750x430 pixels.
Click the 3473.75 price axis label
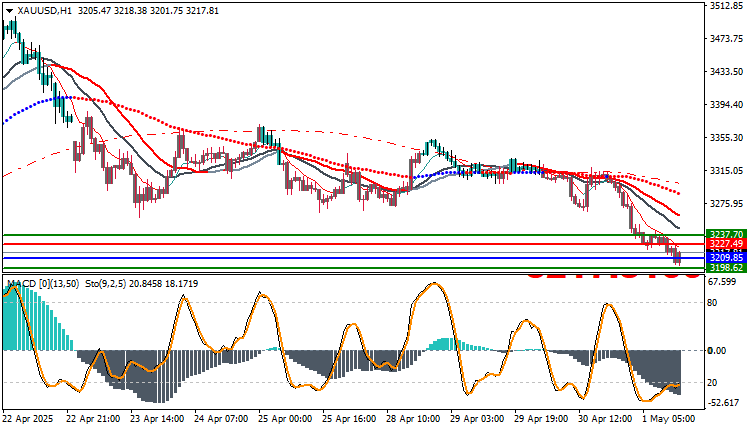(726, 39)
